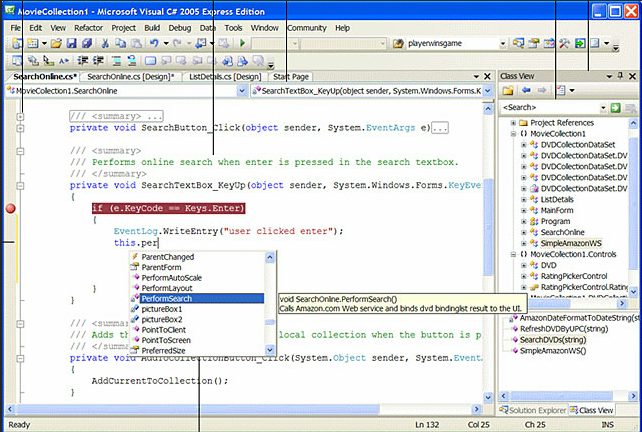Toggle the breakpoint on the KeyCode line

pyautogui.click(x=11, y=208)
